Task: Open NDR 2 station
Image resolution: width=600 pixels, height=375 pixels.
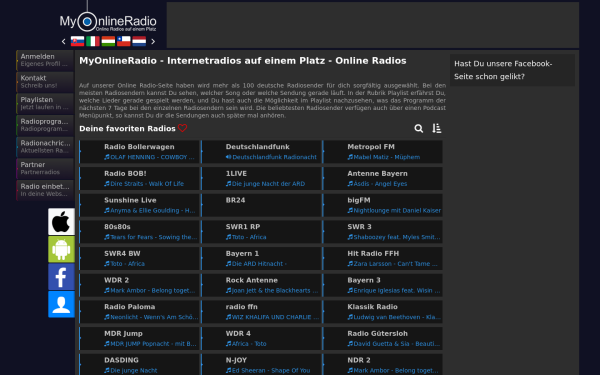Action: click(x=383, y=364)
